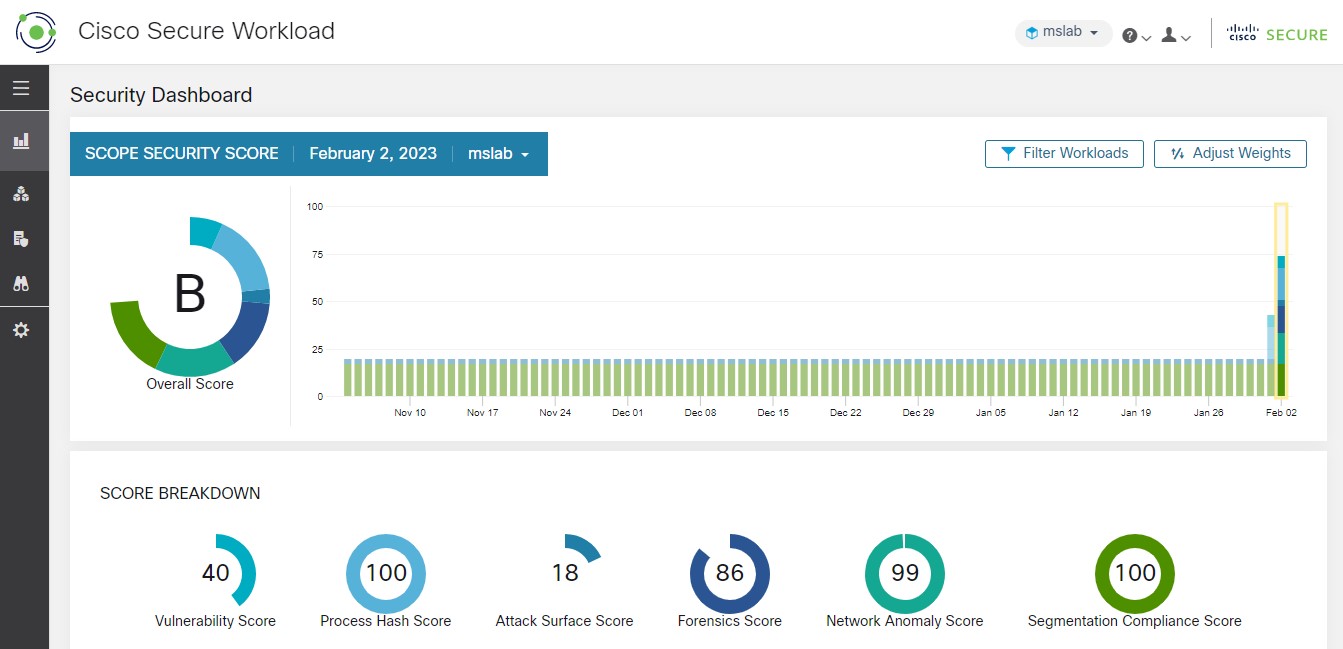Click the "Dec 08" axis label
Screen dimensions: 1343x649
coord(700,412)
